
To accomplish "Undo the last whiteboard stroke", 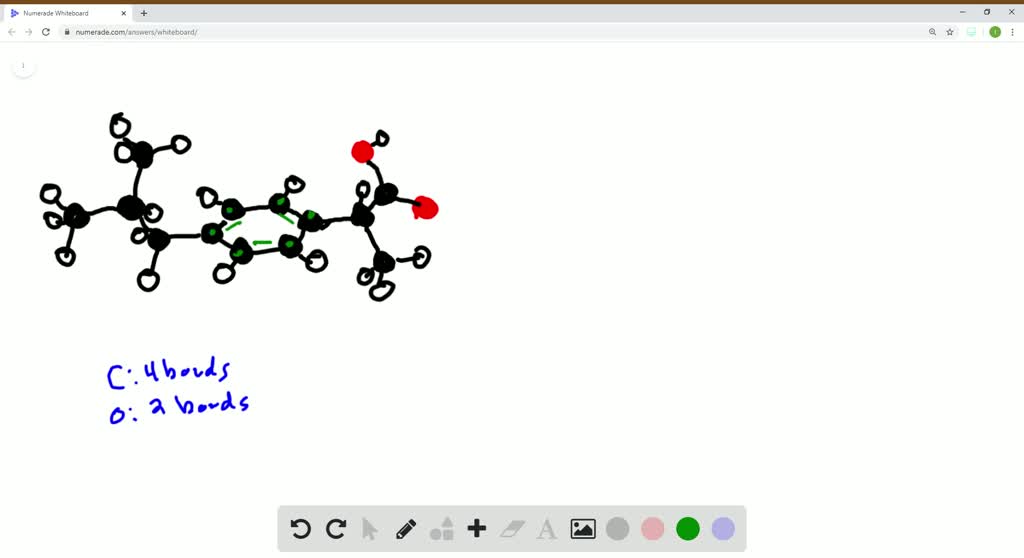I will point(300,529).
